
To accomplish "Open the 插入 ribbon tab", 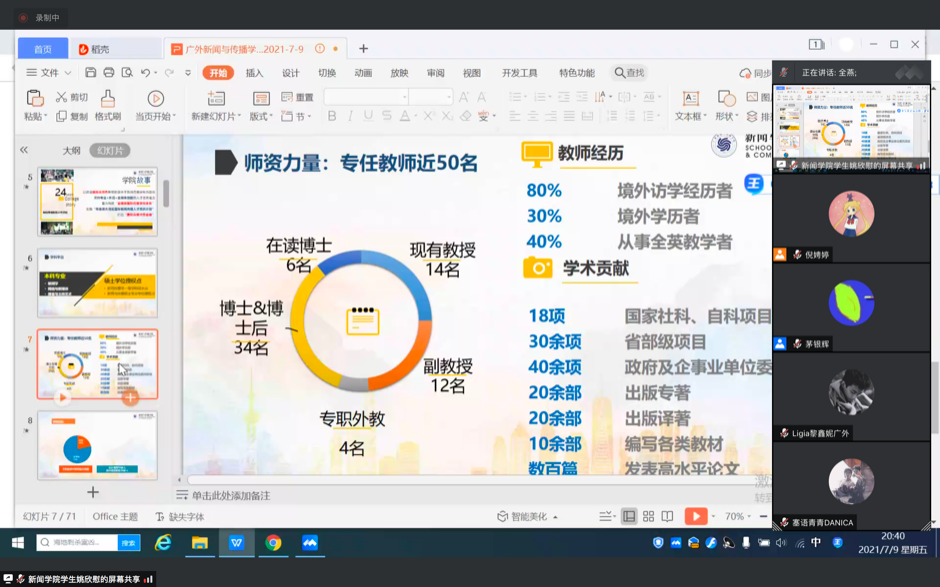I will click(x=254, y=73).
